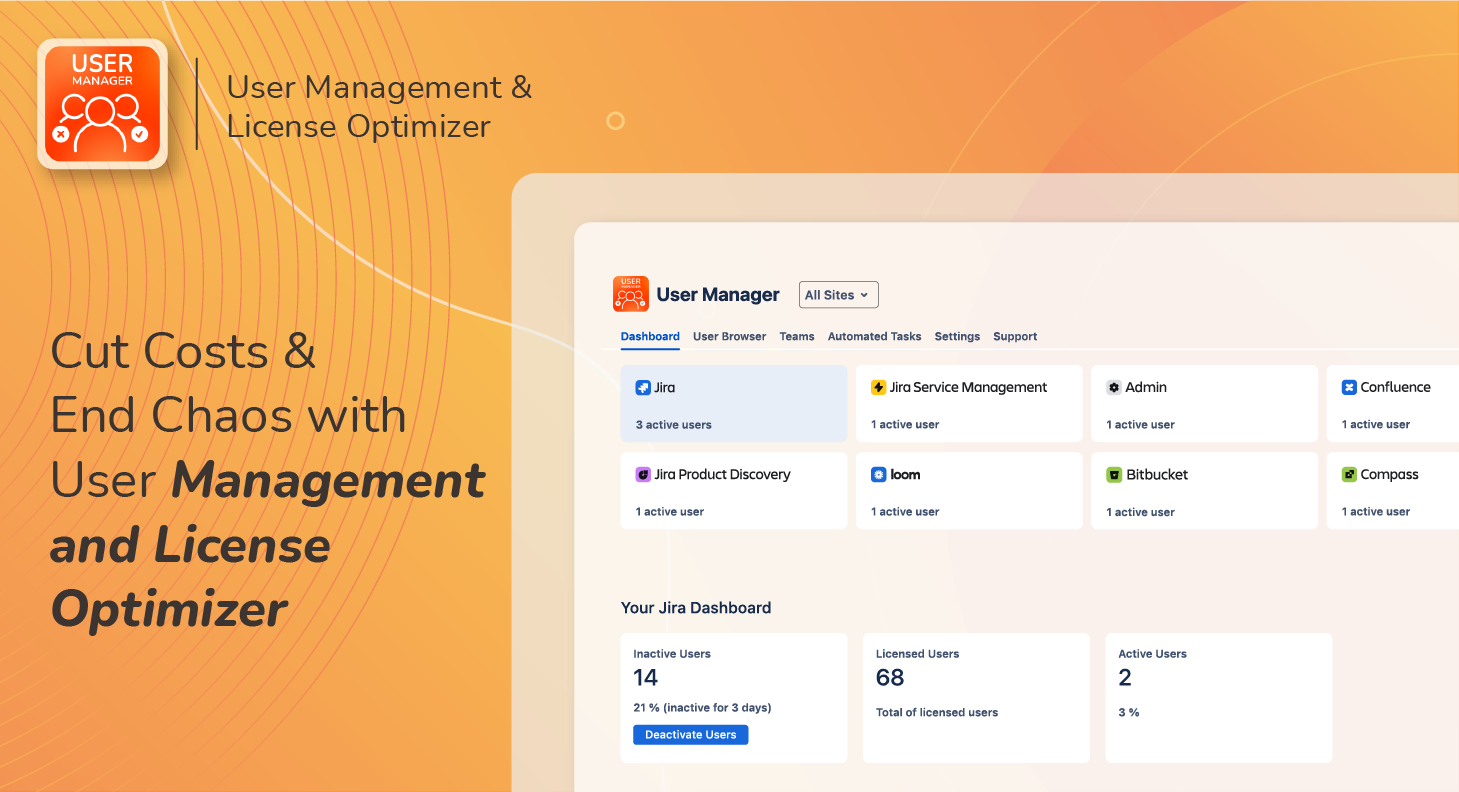Image resolution: width=1459 pixels, height=792 pixels.
Task: Open the User Browser tab
Action: pos(730,337)
